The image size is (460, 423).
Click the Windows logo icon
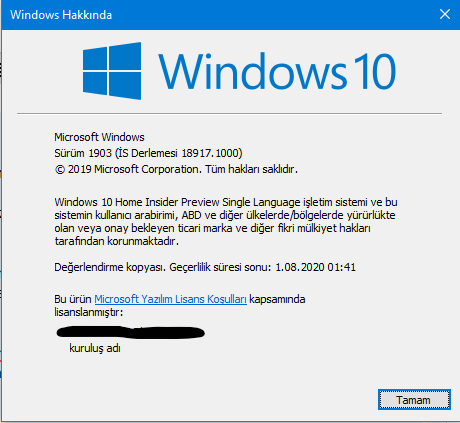(x=112, y=71)
